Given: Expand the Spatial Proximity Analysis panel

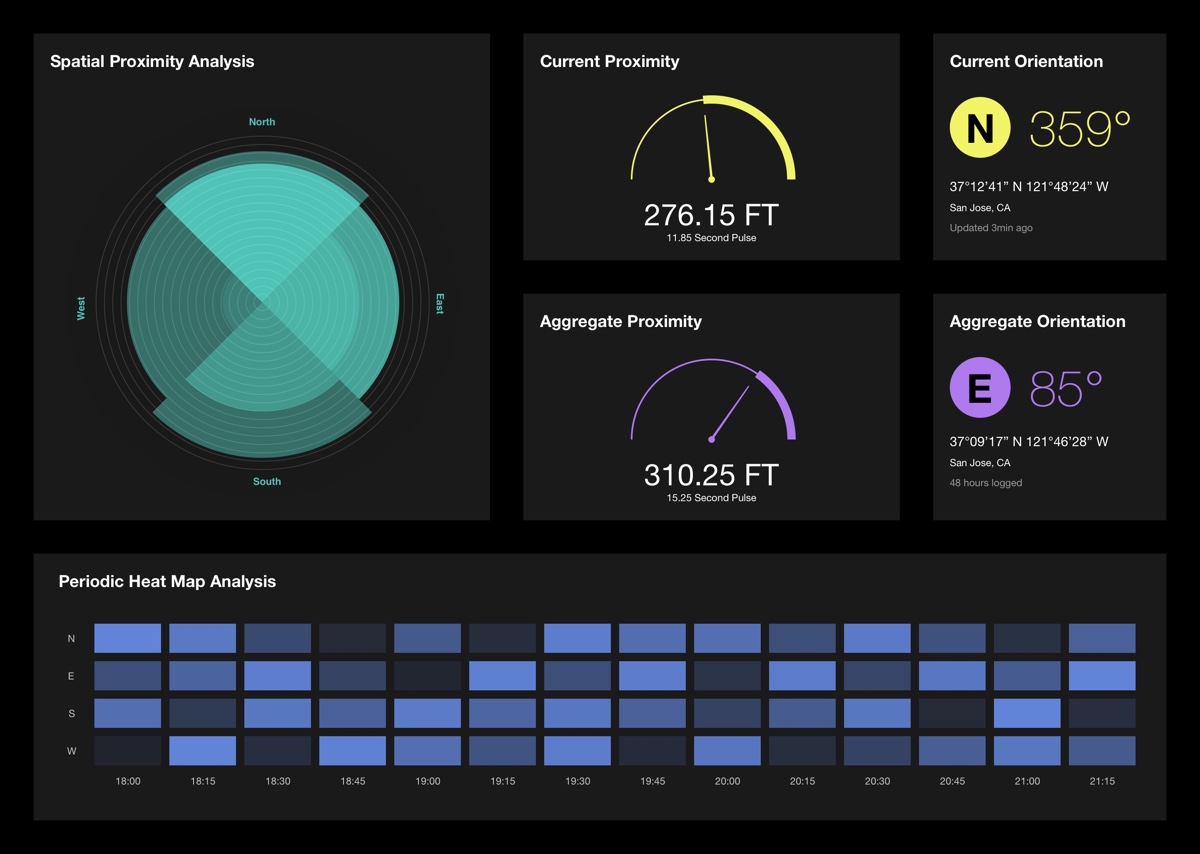Looking at the screenshot, I should click(152, 61).
